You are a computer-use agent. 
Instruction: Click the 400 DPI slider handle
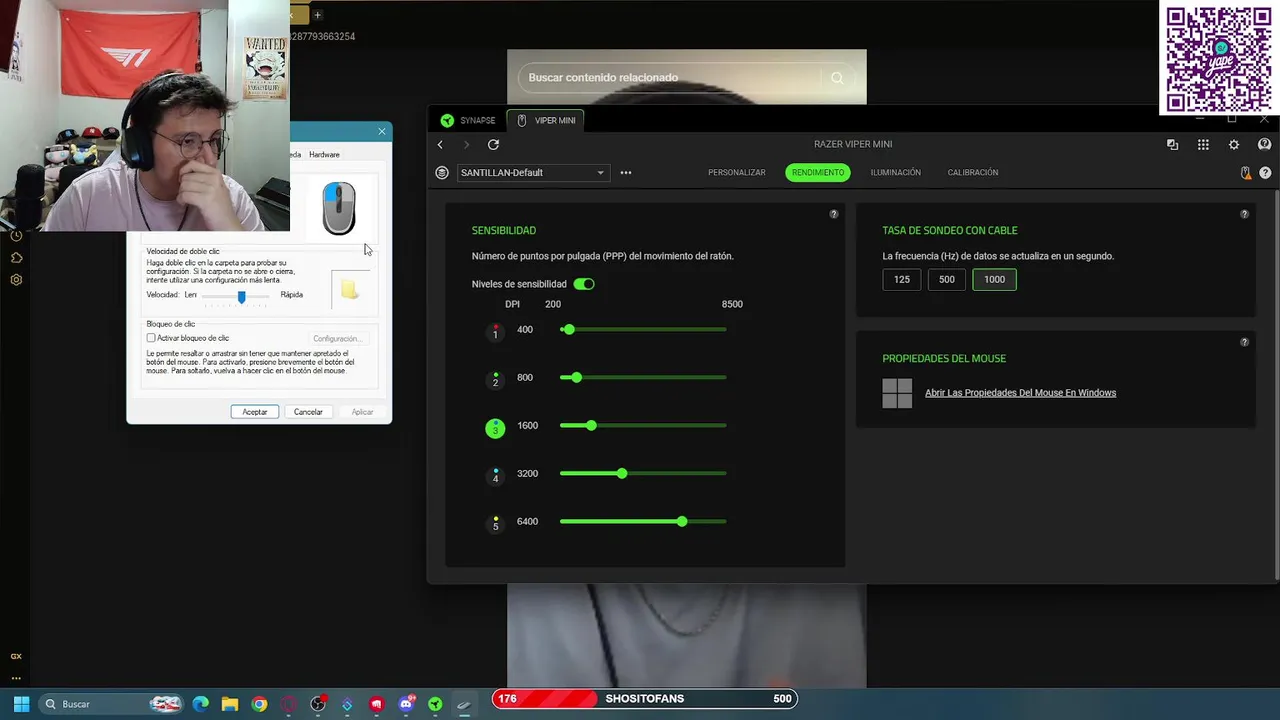(x=569, y=330)
